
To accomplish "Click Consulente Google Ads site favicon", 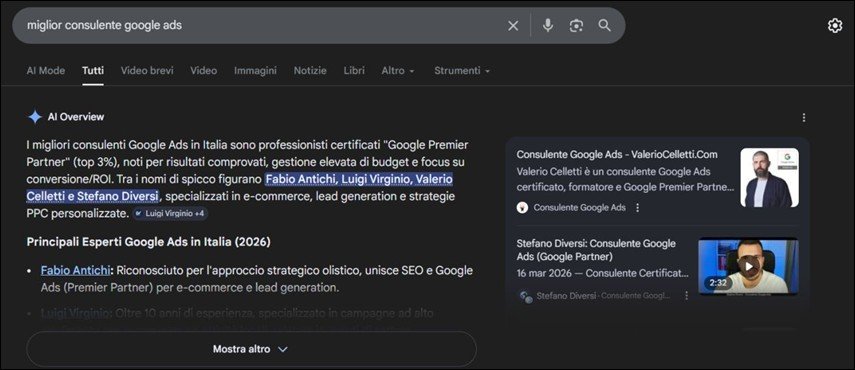I will pyautogui.click(x=522, y=208).
